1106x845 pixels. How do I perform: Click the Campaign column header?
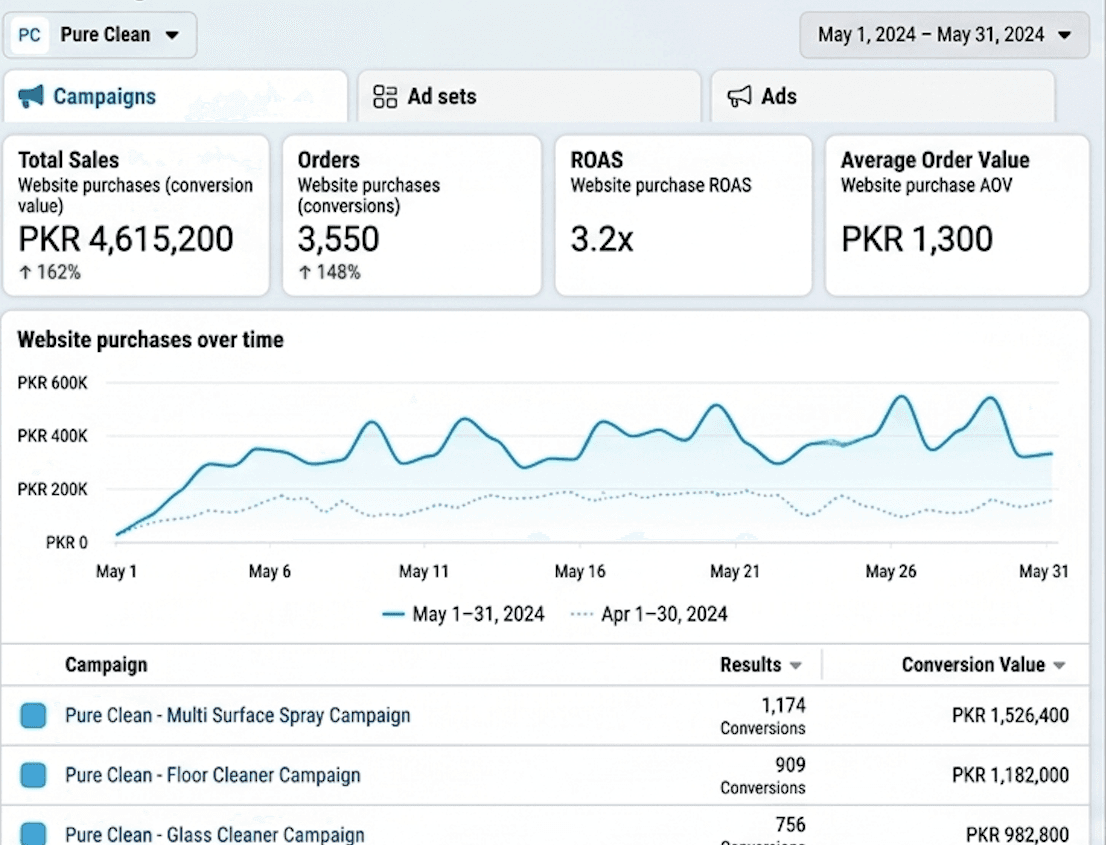[106, 665]
